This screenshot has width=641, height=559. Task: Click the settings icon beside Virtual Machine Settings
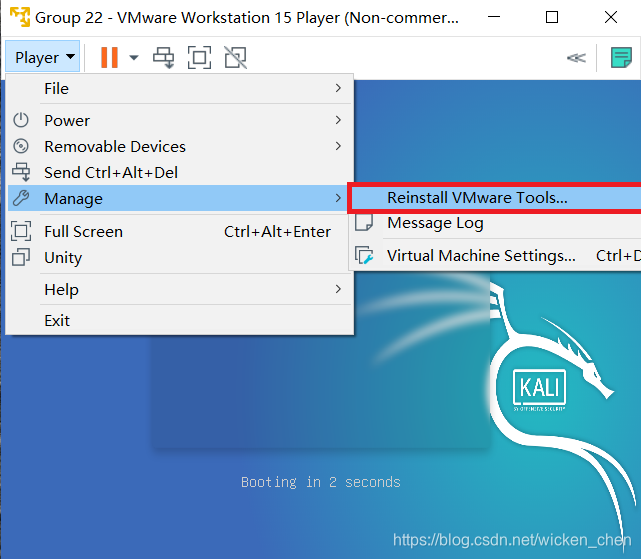pyautogui.click(x=364, y=255)
